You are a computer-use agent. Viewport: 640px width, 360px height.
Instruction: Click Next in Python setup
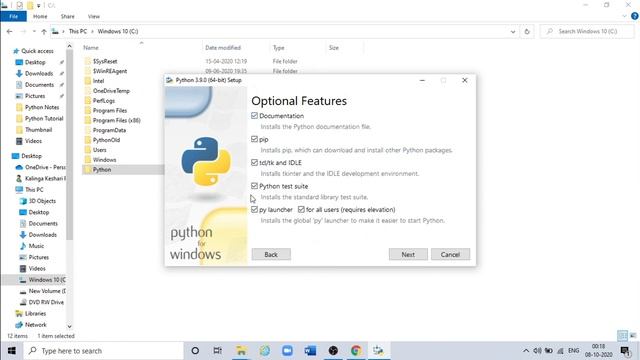(x=408, y=254)
